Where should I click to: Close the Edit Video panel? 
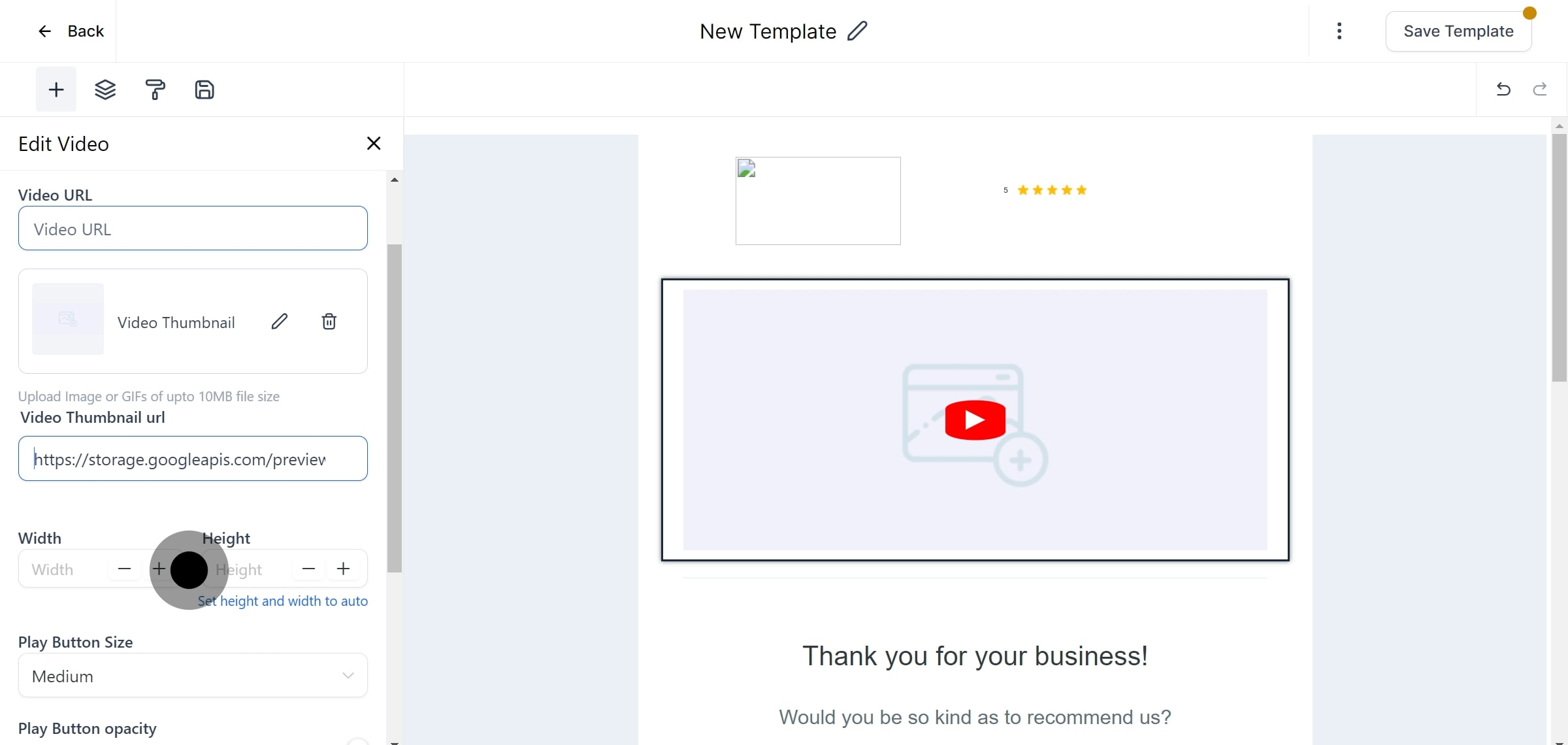pyautogui.click(x=374, y=143)
